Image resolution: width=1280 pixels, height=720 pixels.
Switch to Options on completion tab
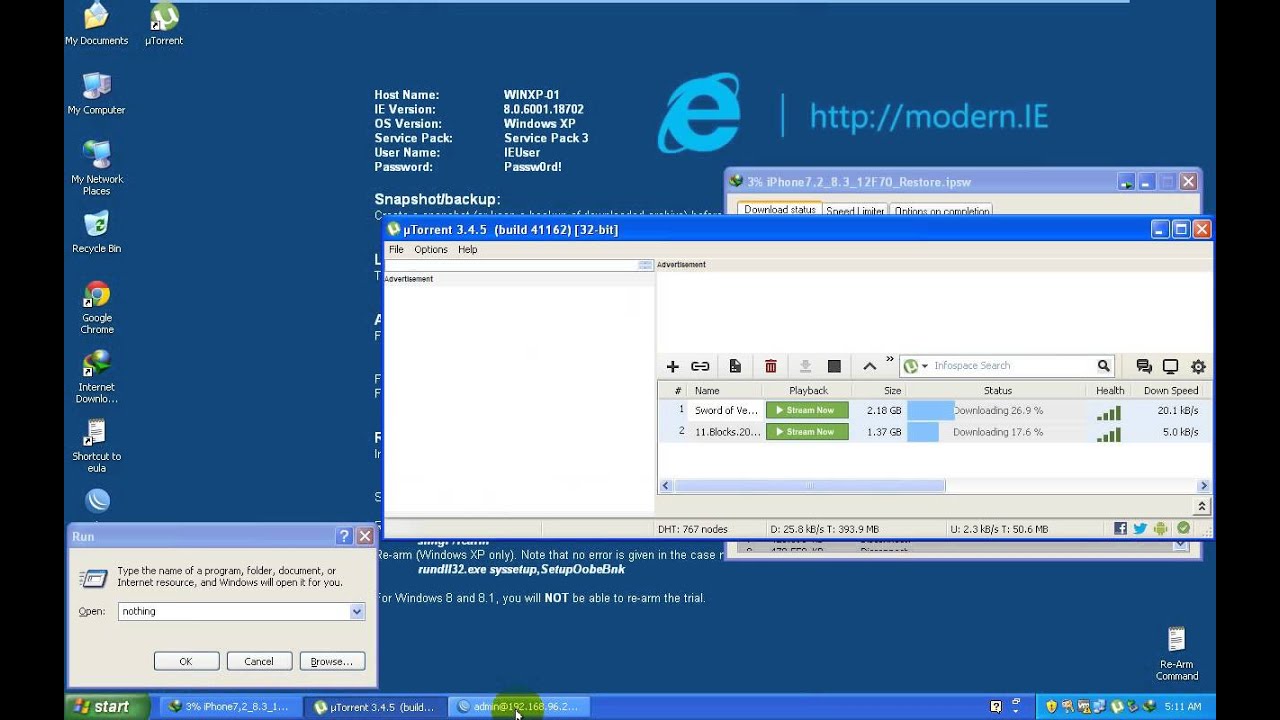coord(941,211)
